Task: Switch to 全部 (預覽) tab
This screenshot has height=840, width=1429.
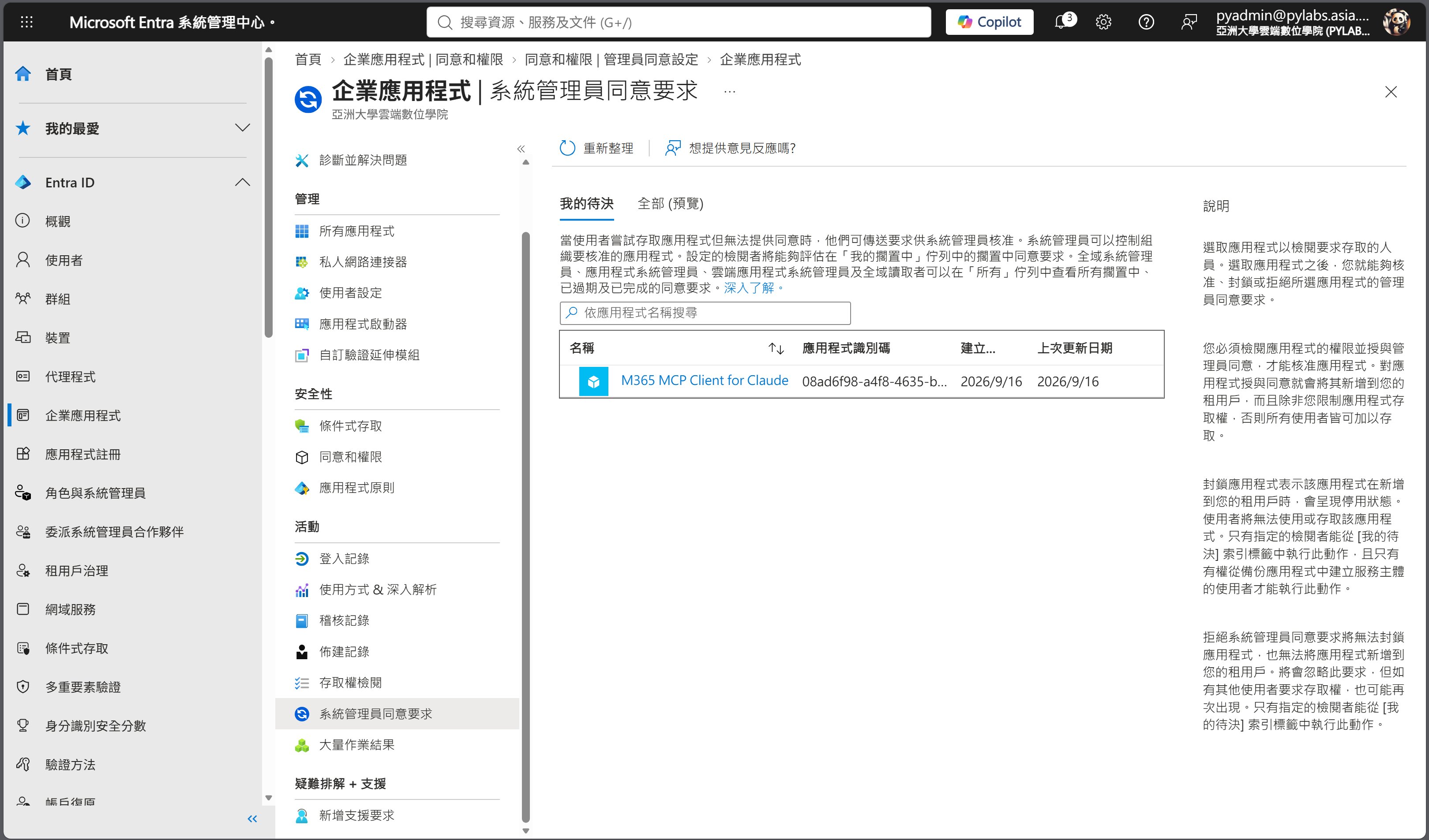Action: coord(670,204)
